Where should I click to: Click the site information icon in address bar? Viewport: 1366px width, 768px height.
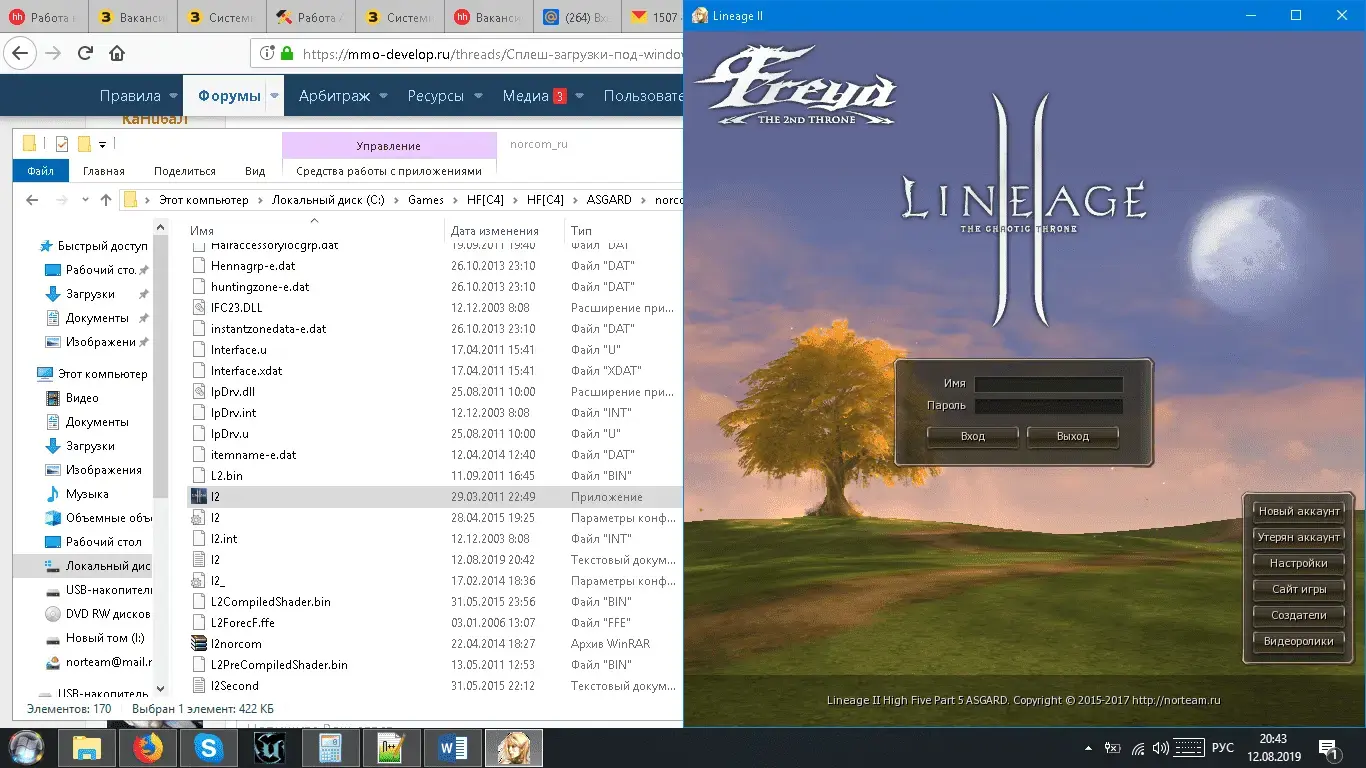(268, 54)
